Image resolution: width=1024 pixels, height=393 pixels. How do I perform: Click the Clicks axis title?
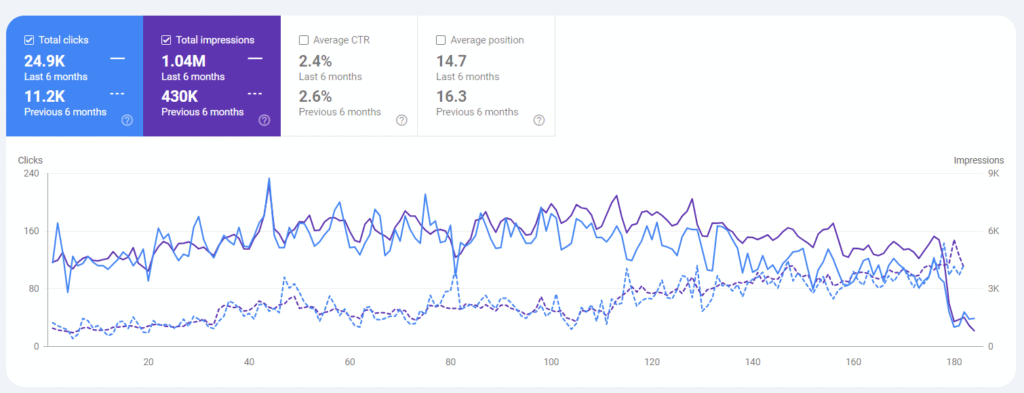click(29, 160)
